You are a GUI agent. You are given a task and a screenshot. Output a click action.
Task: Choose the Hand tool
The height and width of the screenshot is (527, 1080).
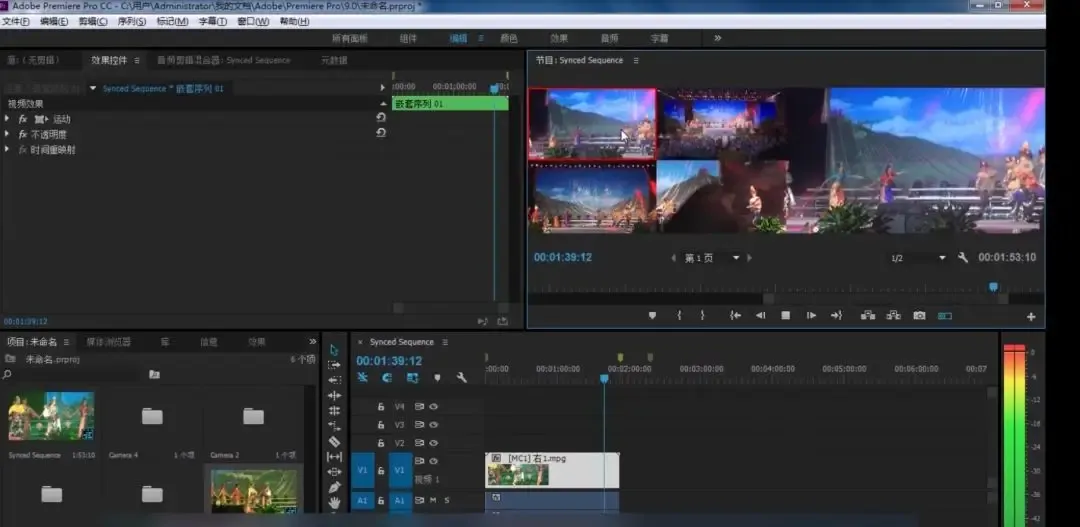334,502
